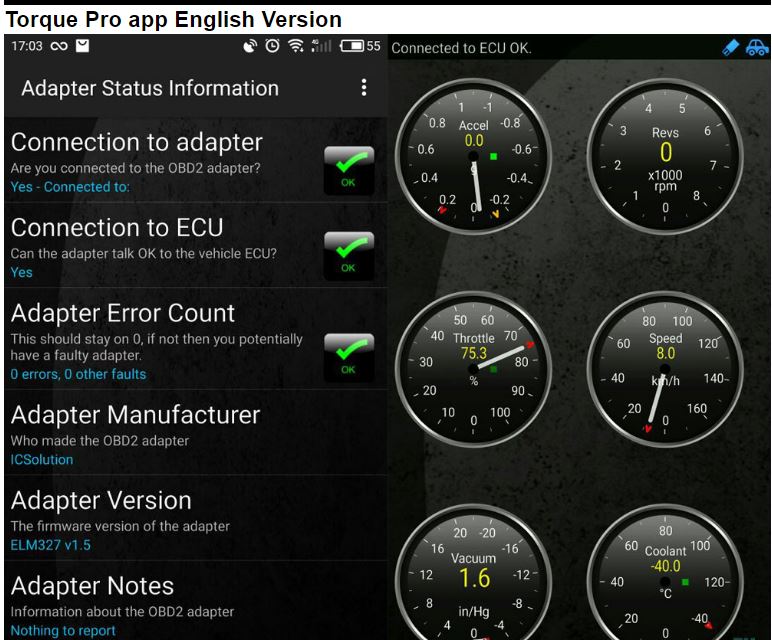The width and height of the screenshot is (772, 640).
Task: Click the blue car status icon
Action: click(x=757, y=47)
